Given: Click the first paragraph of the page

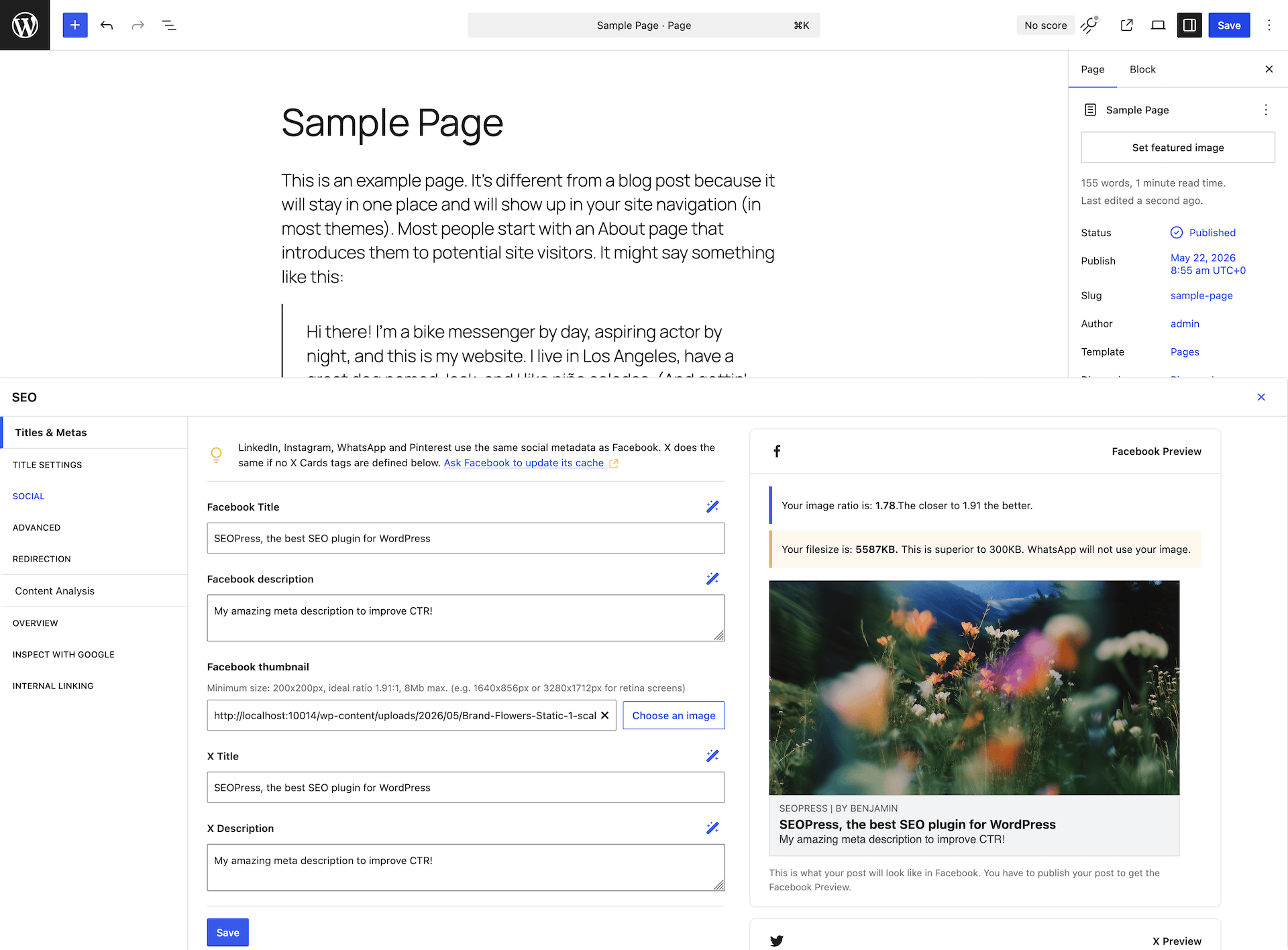Looking at the screenshot, I should coord(528,228).
